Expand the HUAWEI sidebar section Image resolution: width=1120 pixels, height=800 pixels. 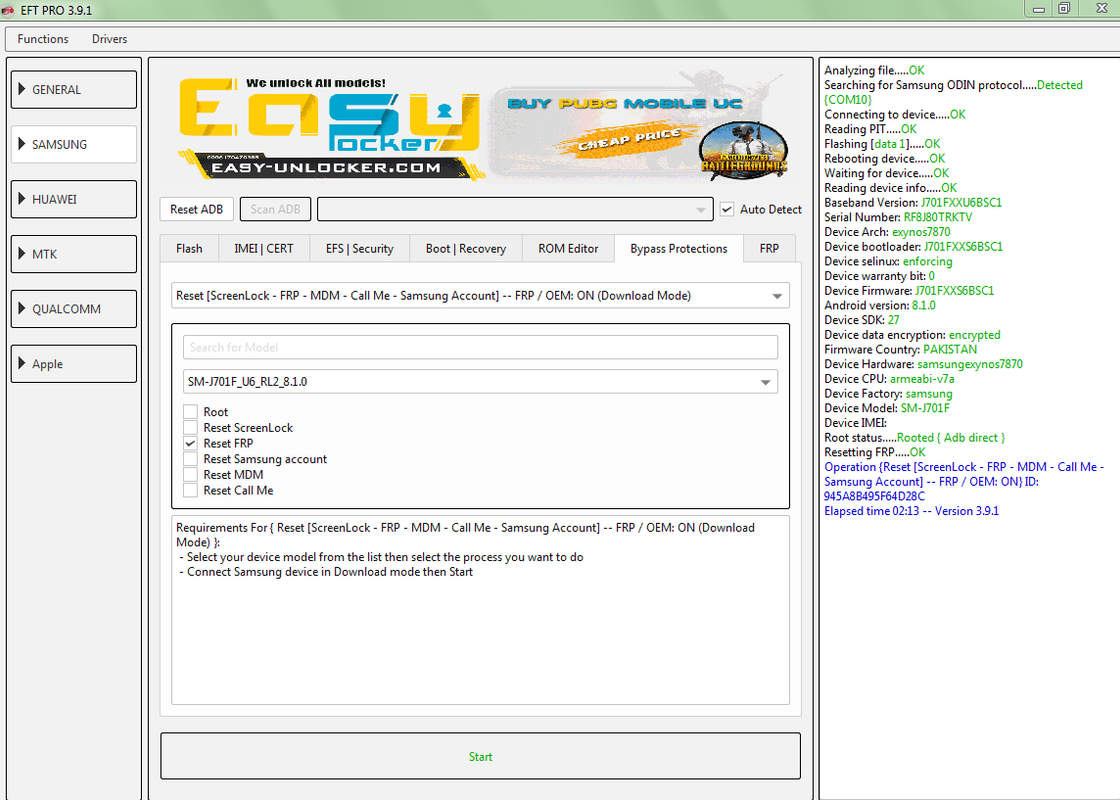pyautogui.click(x=74, y=199)
